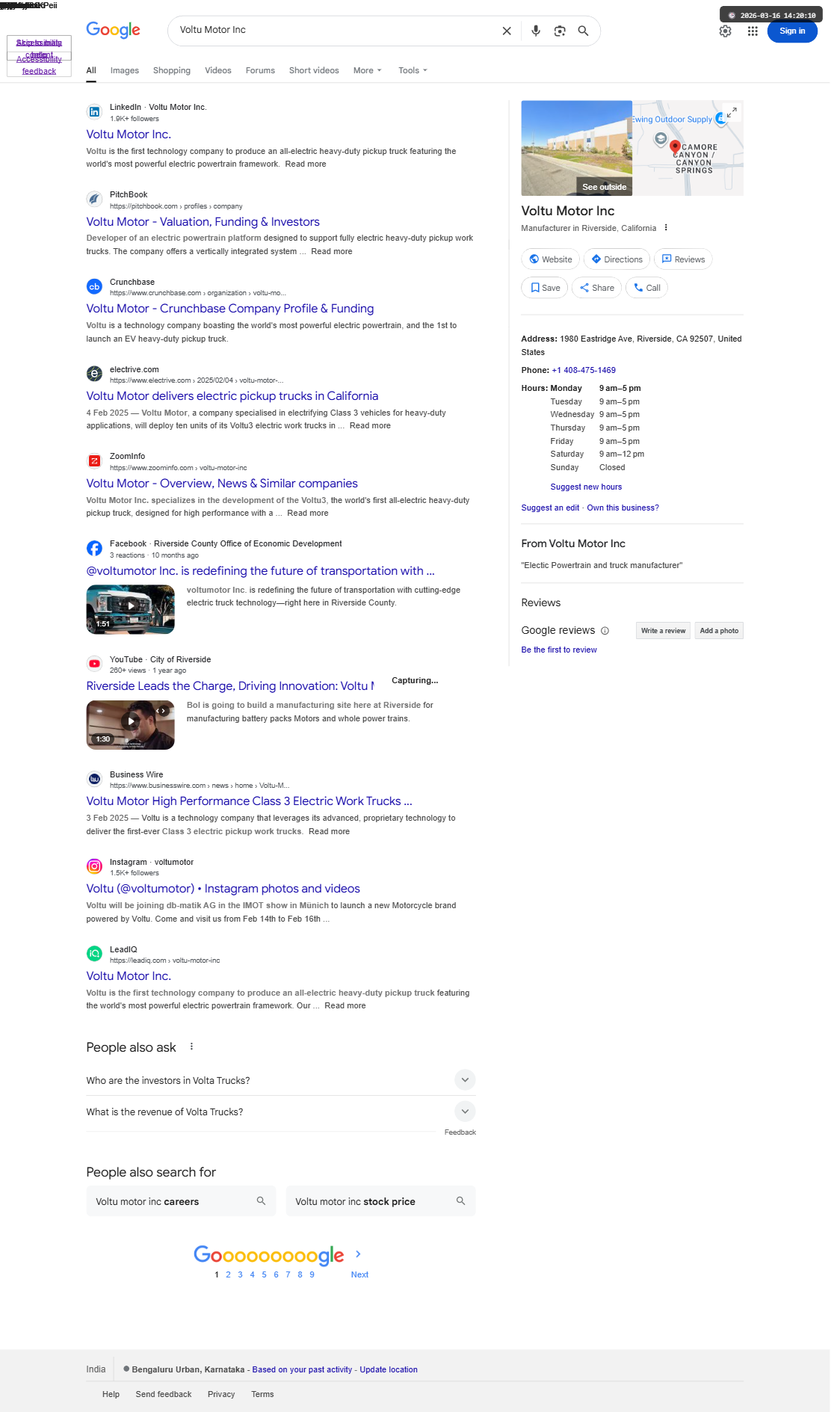Click the Instagram favicon icon
Screen dimensions: 840x1412
point(94,866)
